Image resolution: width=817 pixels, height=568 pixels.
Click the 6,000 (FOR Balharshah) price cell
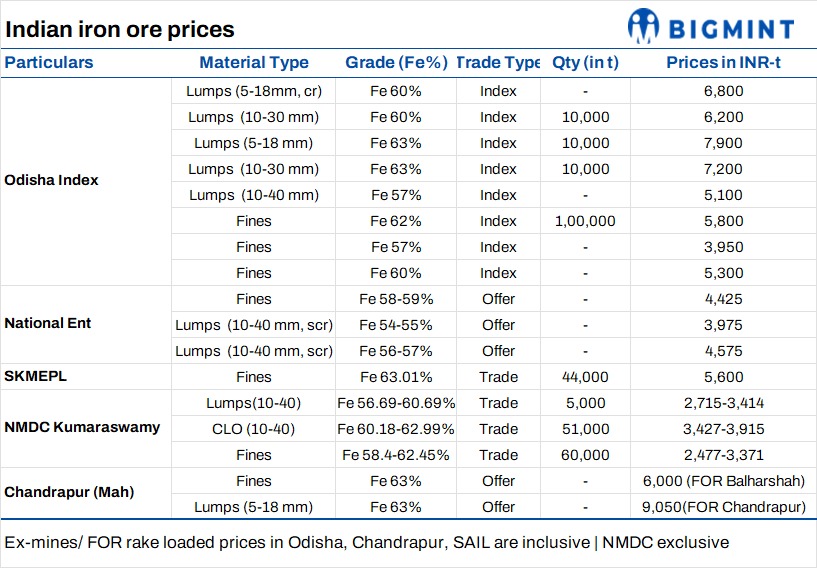[x=724, y=480]
